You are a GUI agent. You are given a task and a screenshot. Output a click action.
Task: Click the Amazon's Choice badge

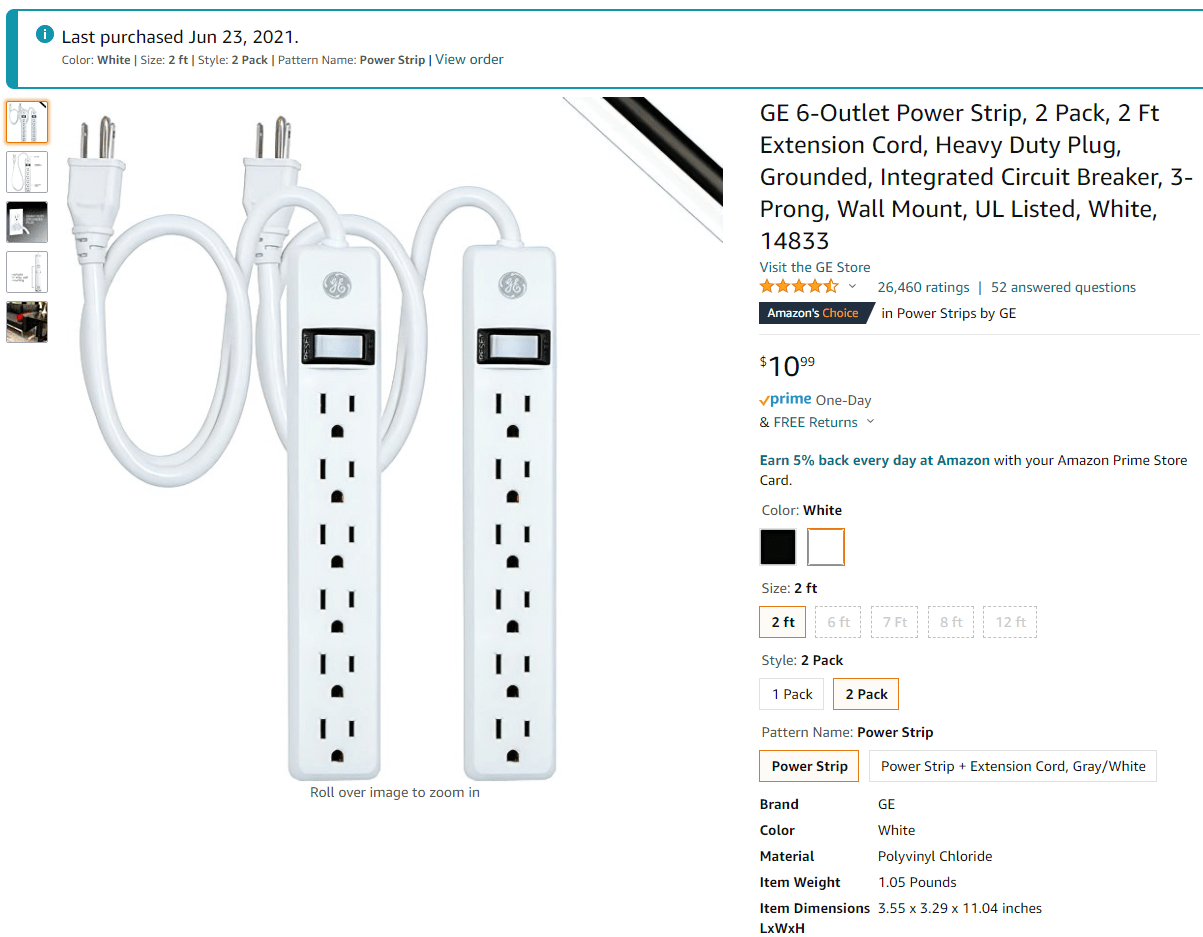[816, 313]
